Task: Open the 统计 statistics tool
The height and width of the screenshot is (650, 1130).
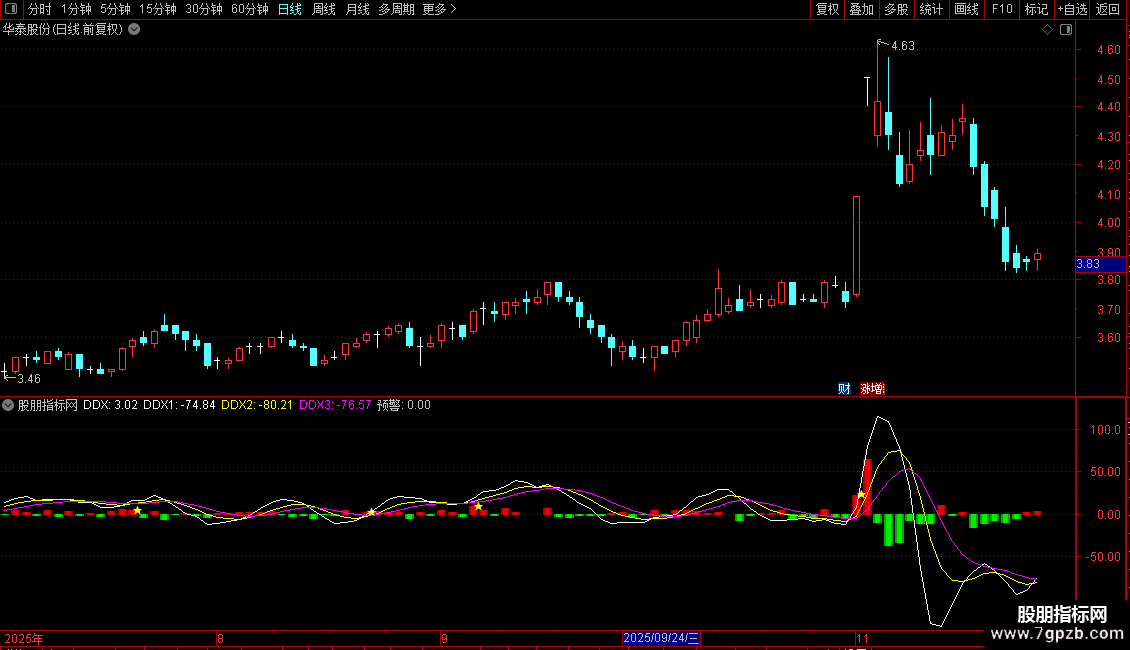Action: [x=931, y=9]
